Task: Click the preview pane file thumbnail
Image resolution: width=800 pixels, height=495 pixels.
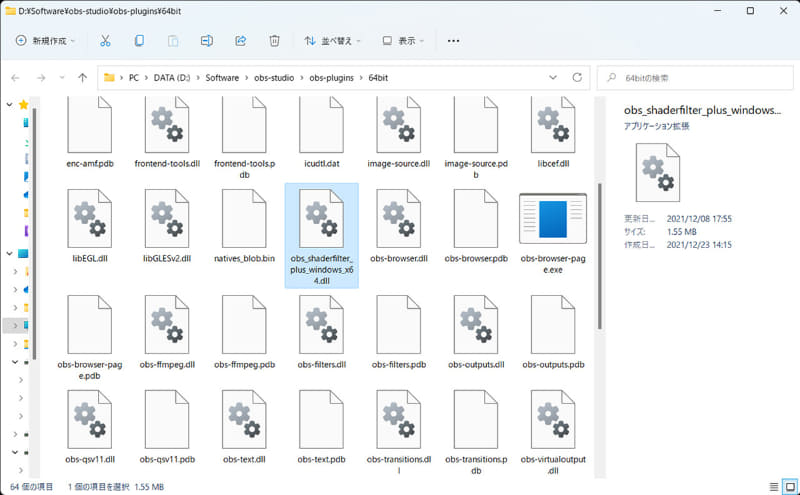Action: tap(658, 172)
